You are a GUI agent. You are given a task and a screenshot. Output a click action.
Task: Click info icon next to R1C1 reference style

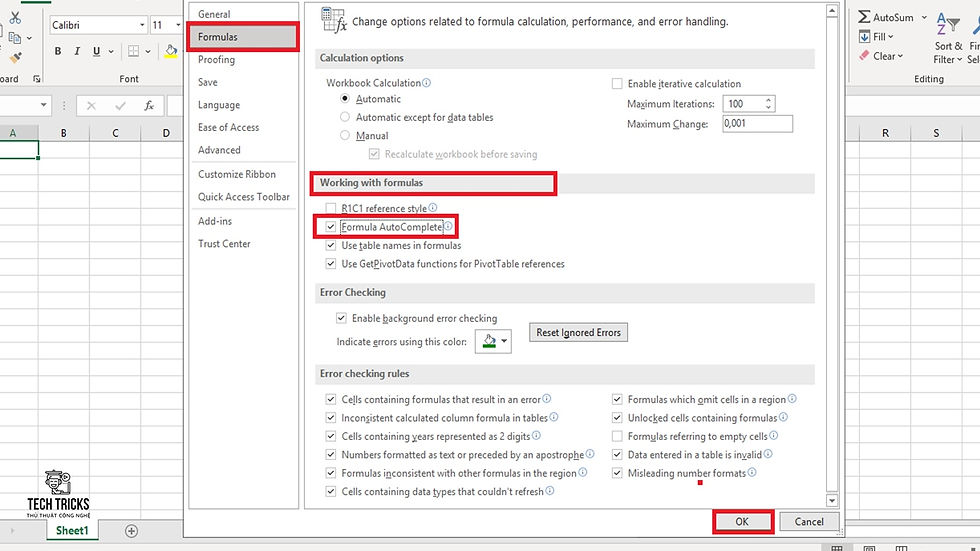coord(432,207)
